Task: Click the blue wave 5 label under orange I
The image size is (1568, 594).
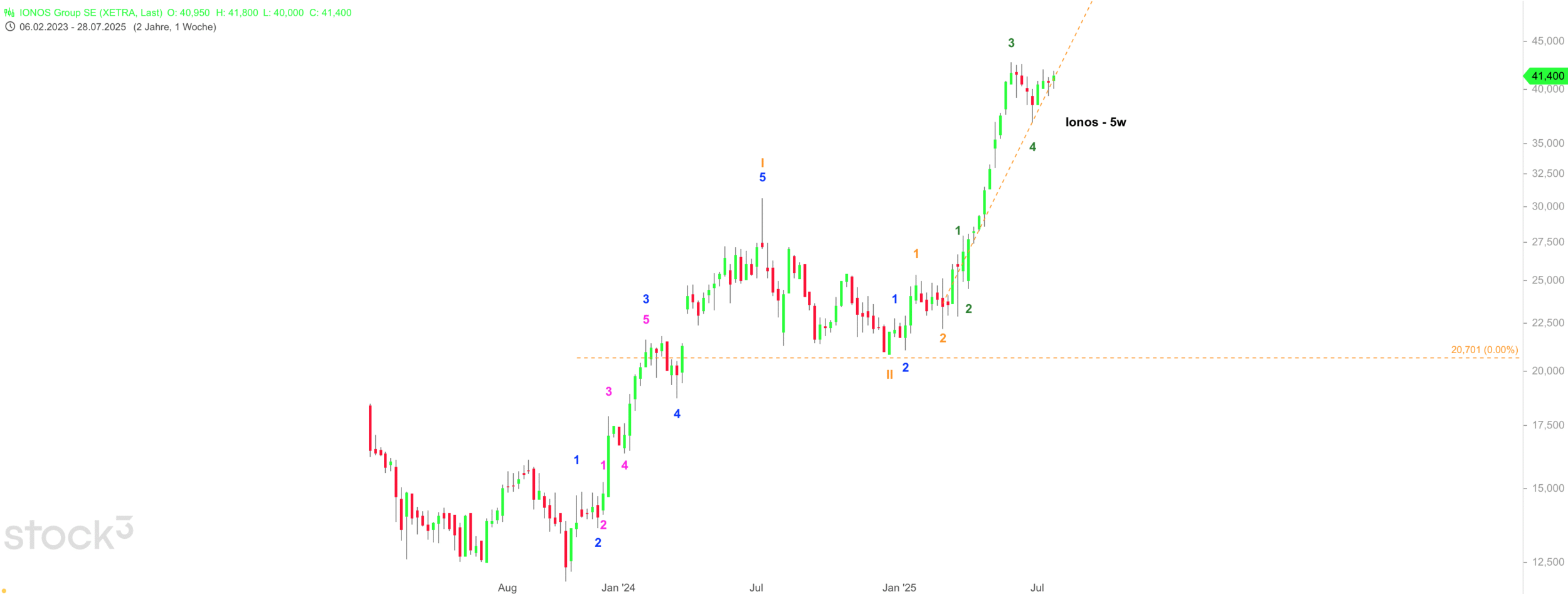Action: (x=762, y=178)
